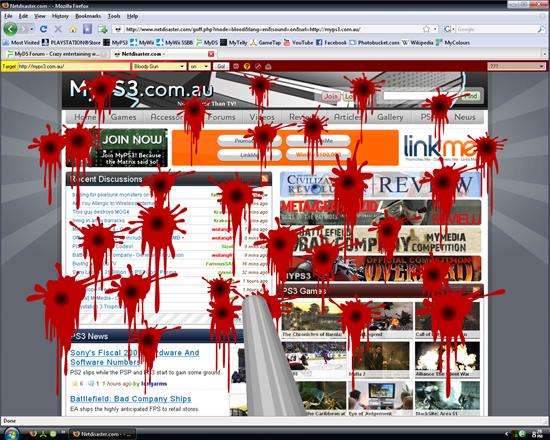Click the search magnifier icon
The height and width of the screenshot is (440, 550).
coord(541,29)
